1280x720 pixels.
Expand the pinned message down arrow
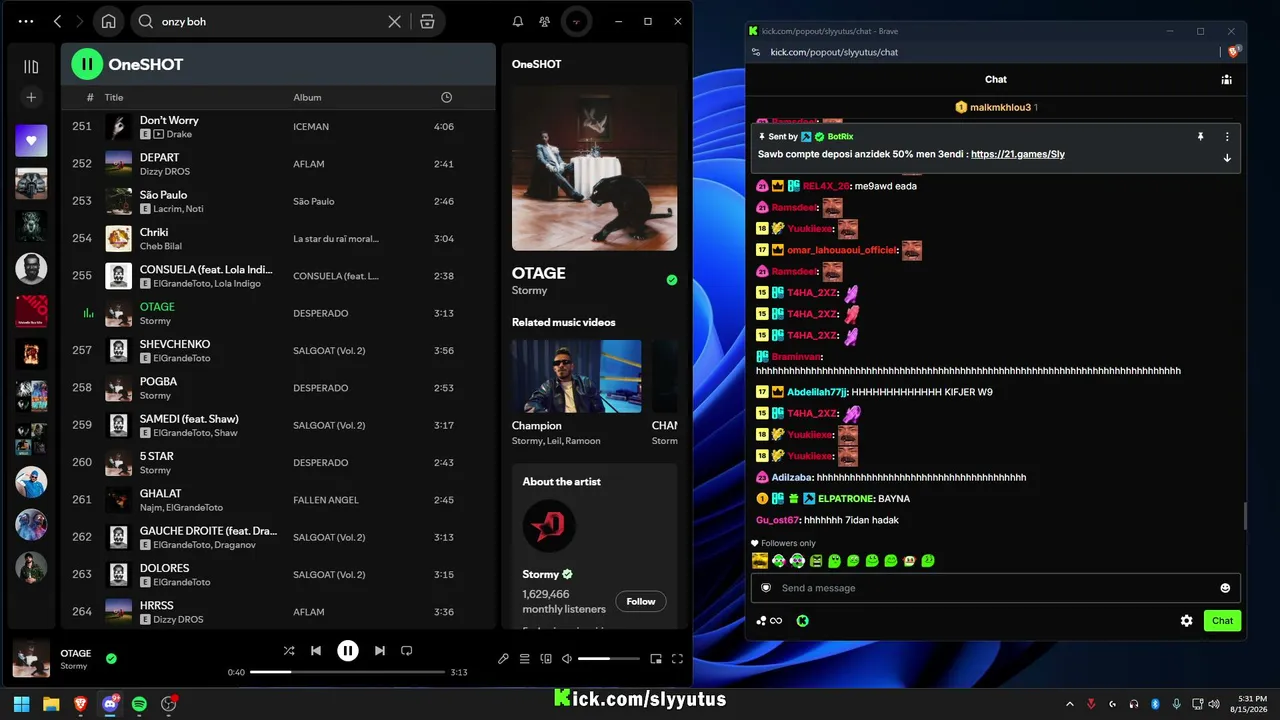click(x=1227, y=157)
